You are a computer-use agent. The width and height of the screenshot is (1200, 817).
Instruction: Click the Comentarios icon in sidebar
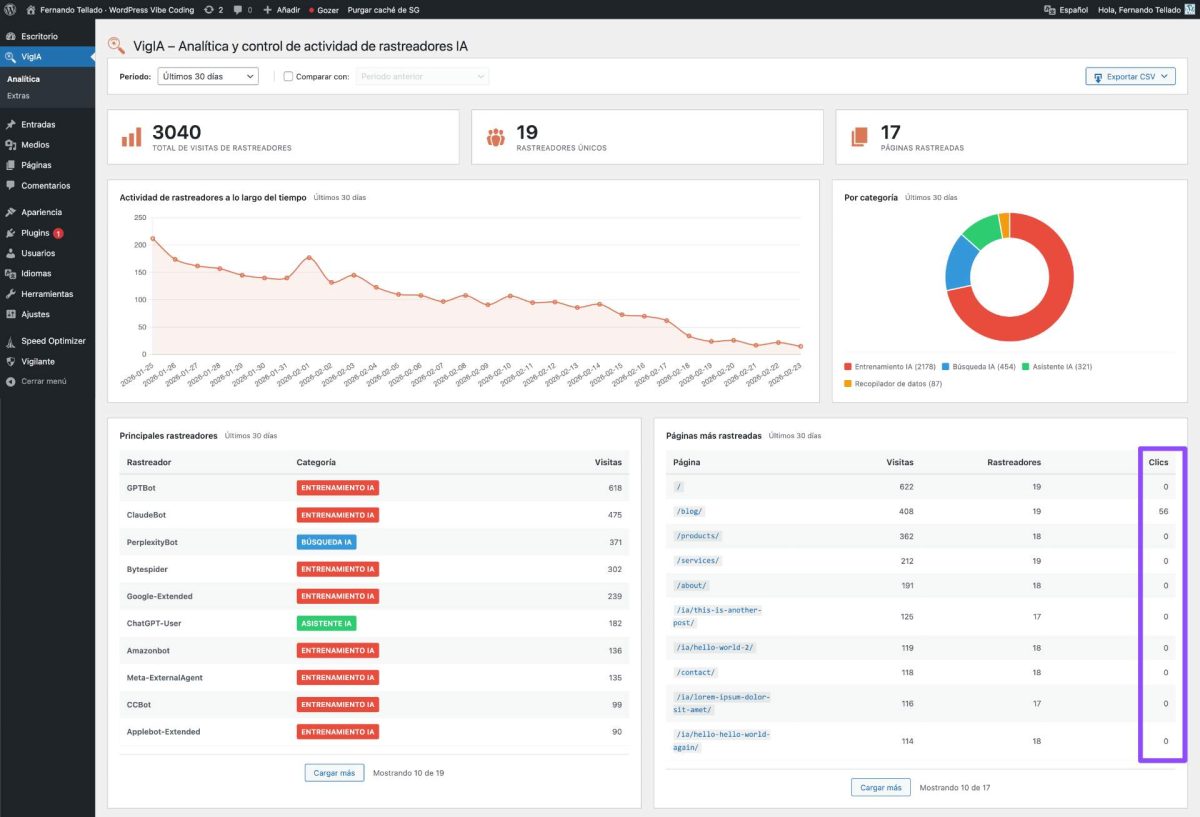(11, 186)
